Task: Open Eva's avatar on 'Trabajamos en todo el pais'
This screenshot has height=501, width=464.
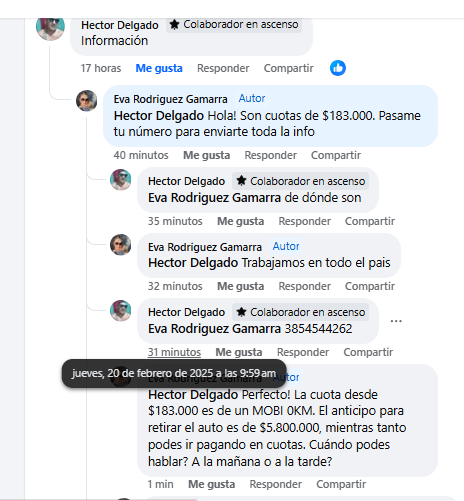Action: click(121, 245)
